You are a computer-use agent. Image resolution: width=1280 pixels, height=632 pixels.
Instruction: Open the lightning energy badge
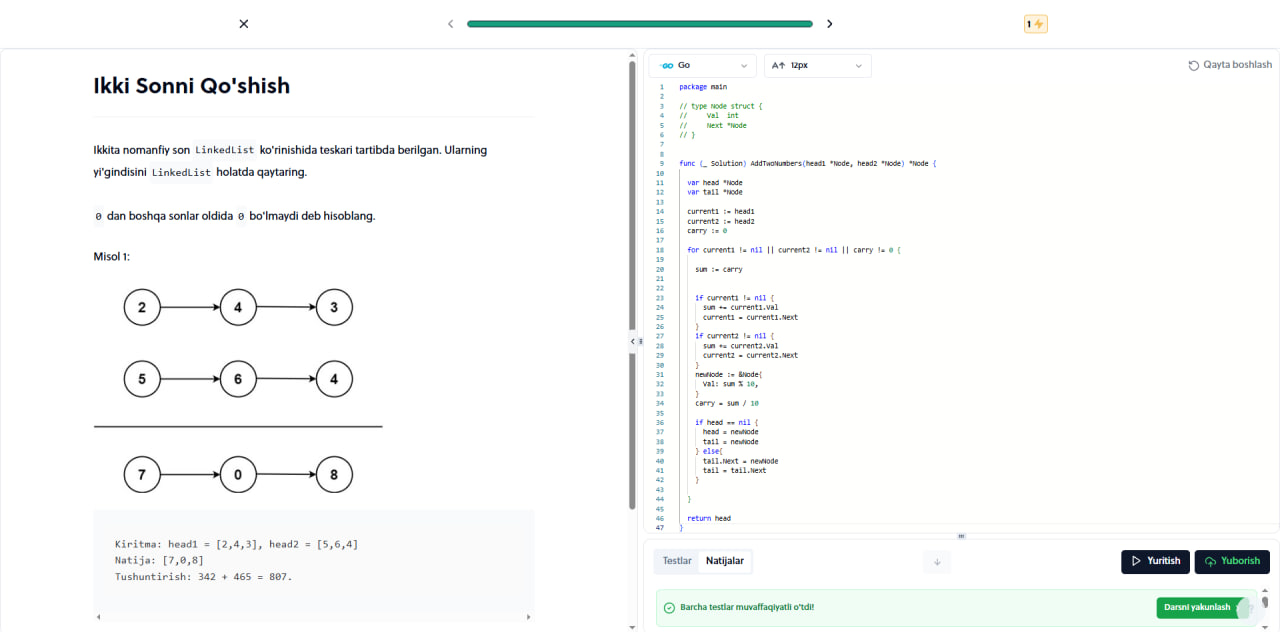pyautogui.click(x=1035, y=24)
